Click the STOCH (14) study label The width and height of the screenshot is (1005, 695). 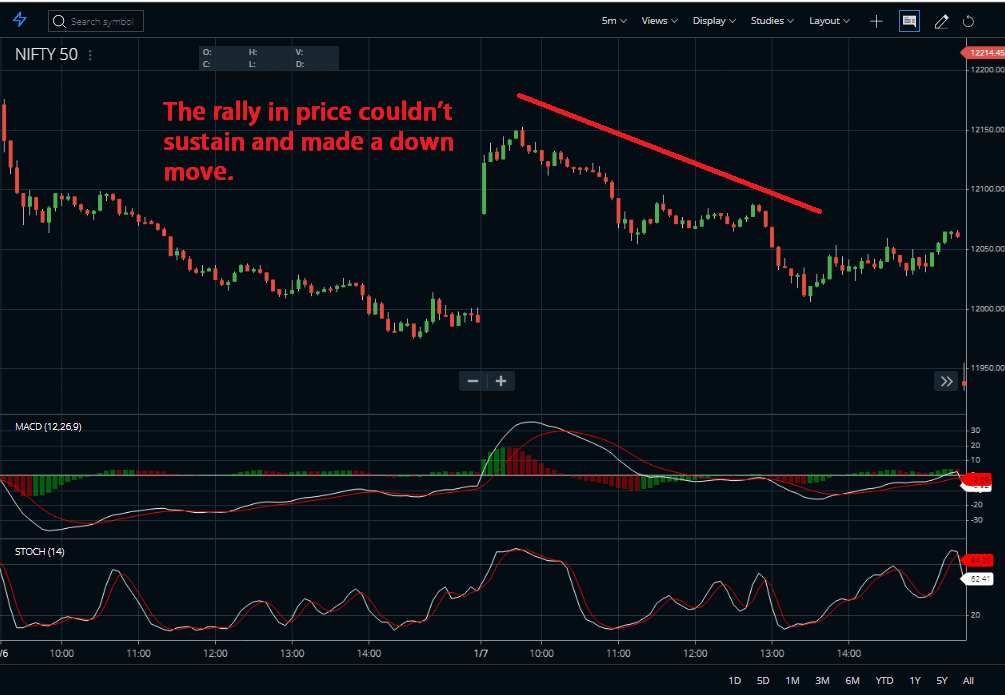pos(40,551)
